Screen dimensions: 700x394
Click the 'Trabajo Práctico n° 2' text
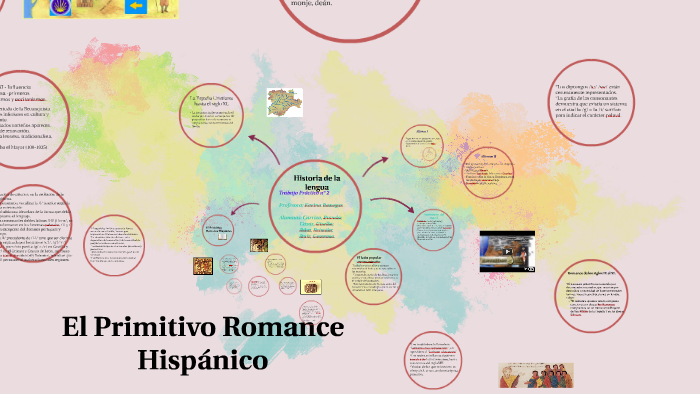click(304, 193)
